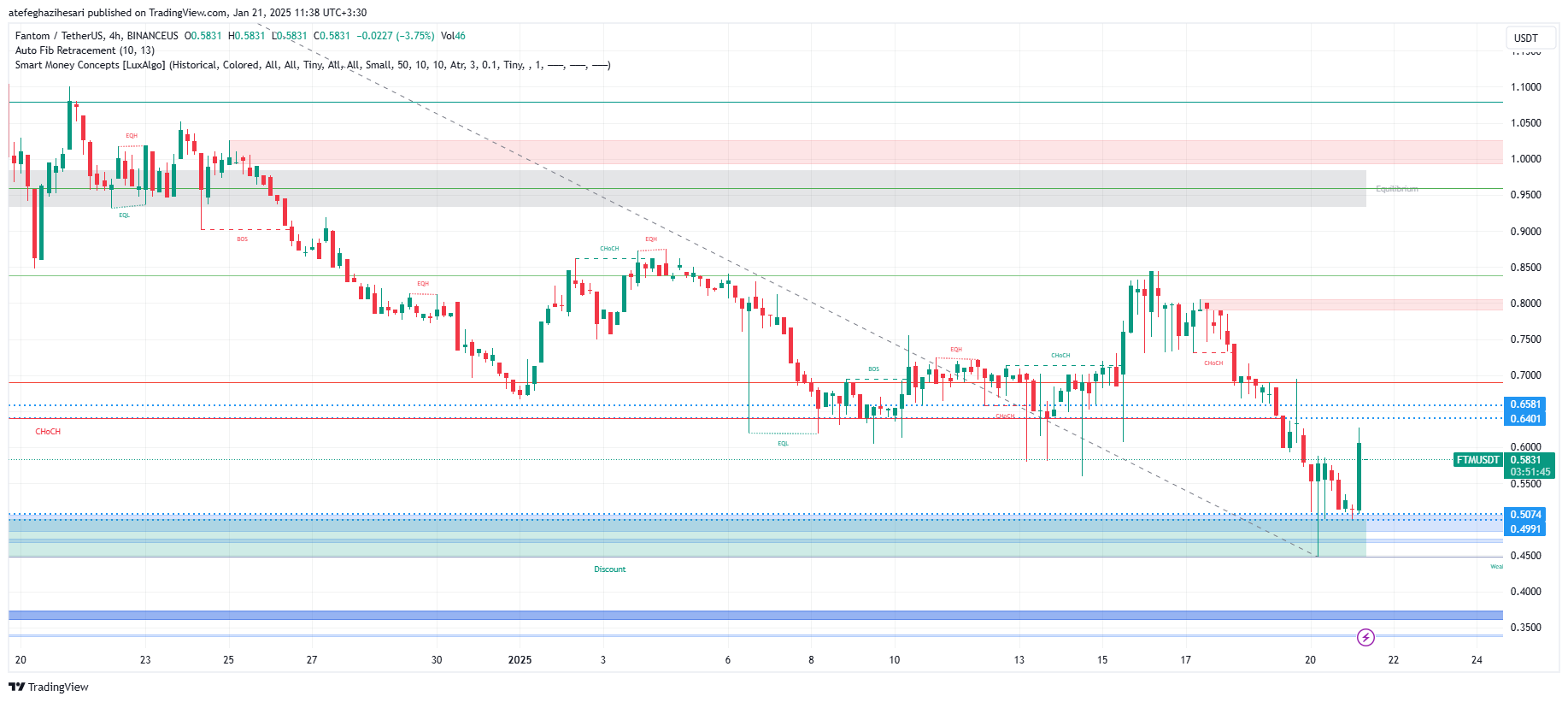Click the Auto Fib Retracement indicator label
The height and width of the screenshot is (702, 1568).
85,50
